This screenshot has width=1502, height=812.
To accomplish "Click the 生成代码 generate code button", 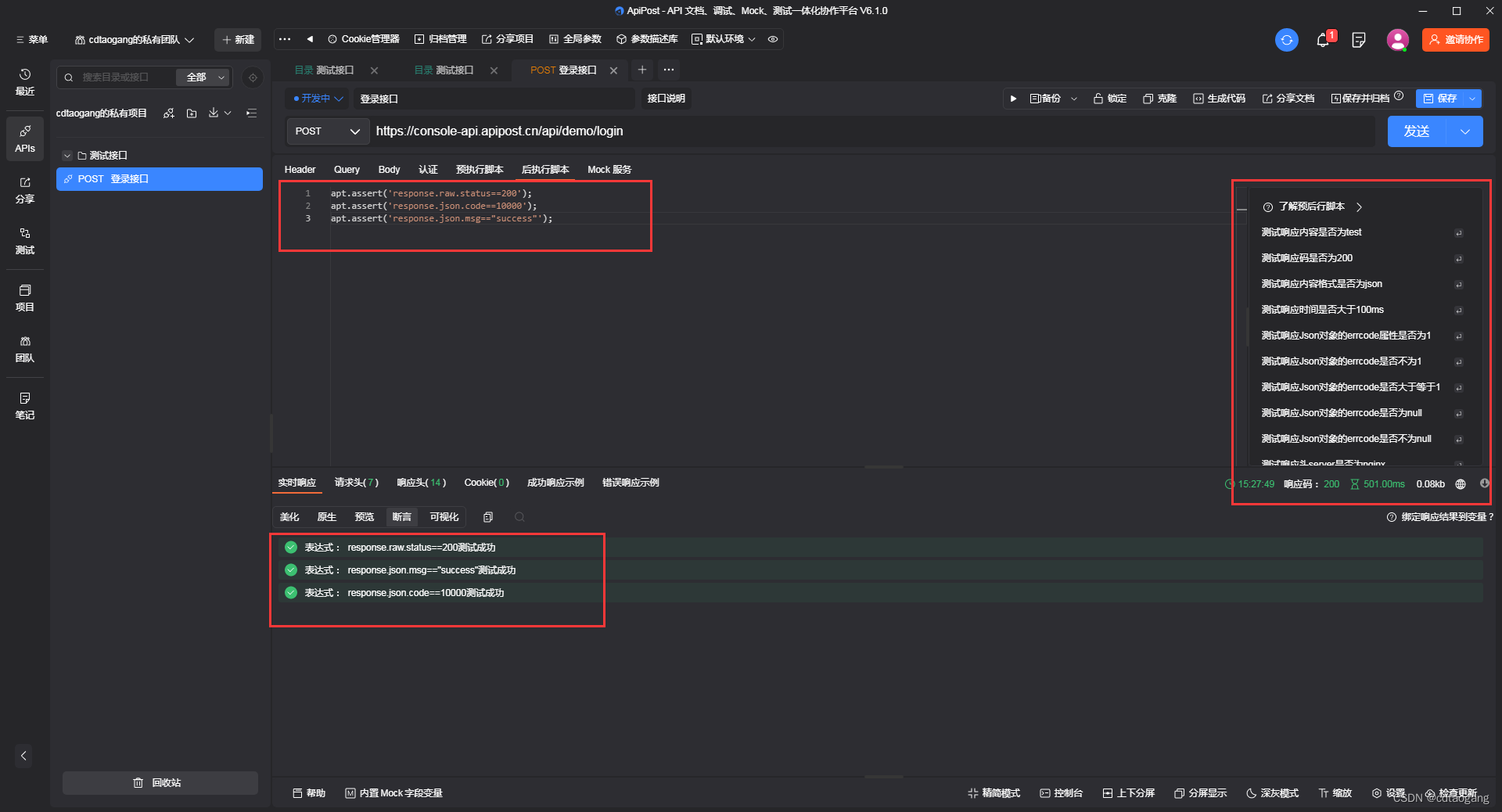I will (x=1219, y=99).
